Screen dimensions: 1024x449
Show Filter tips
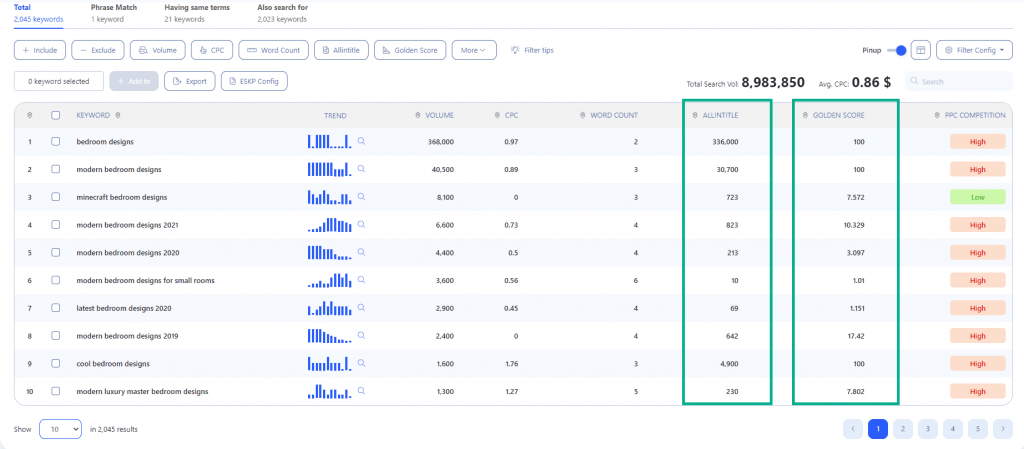532,50
